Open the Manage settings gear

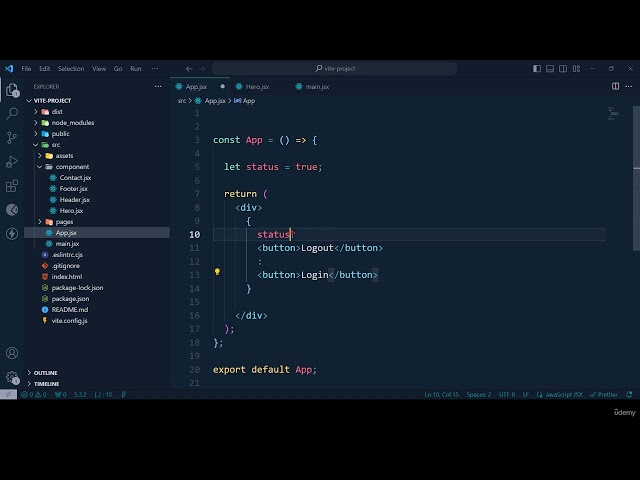coord(12,377)
